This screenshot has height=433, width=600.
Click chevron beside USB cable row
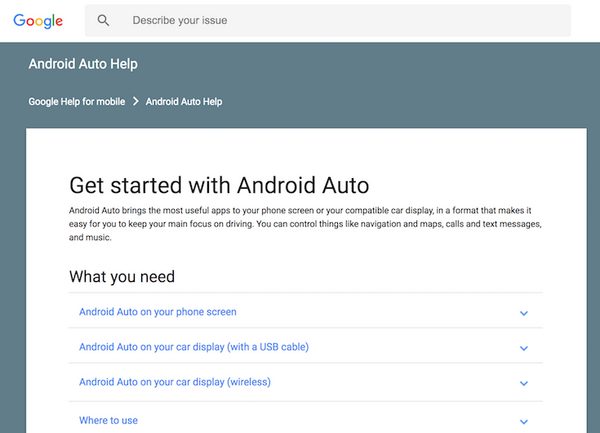[x=523, y=348]
